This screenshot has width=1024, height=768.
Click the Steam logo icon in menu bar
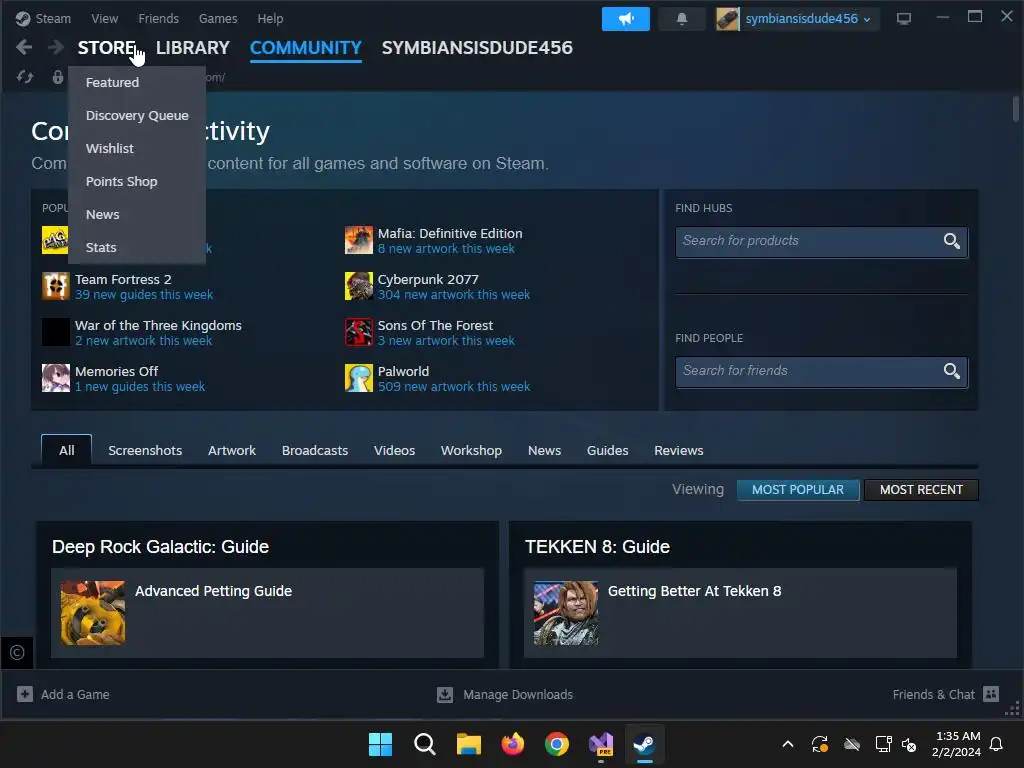23,18
